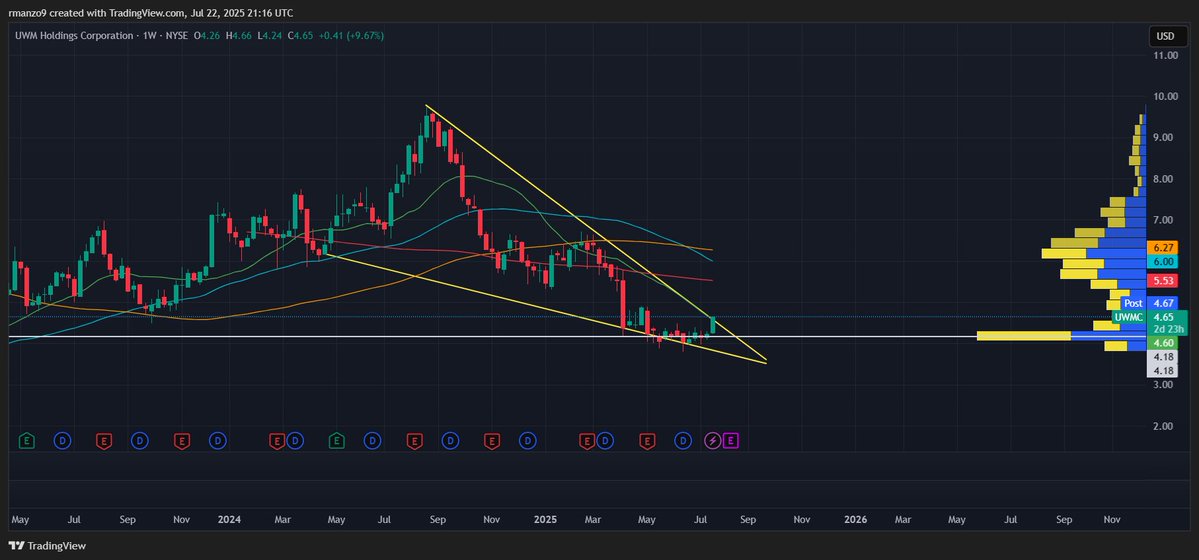Click the 7.00 price scale label
1199x560 pixels.
(x=1165, y=220)
